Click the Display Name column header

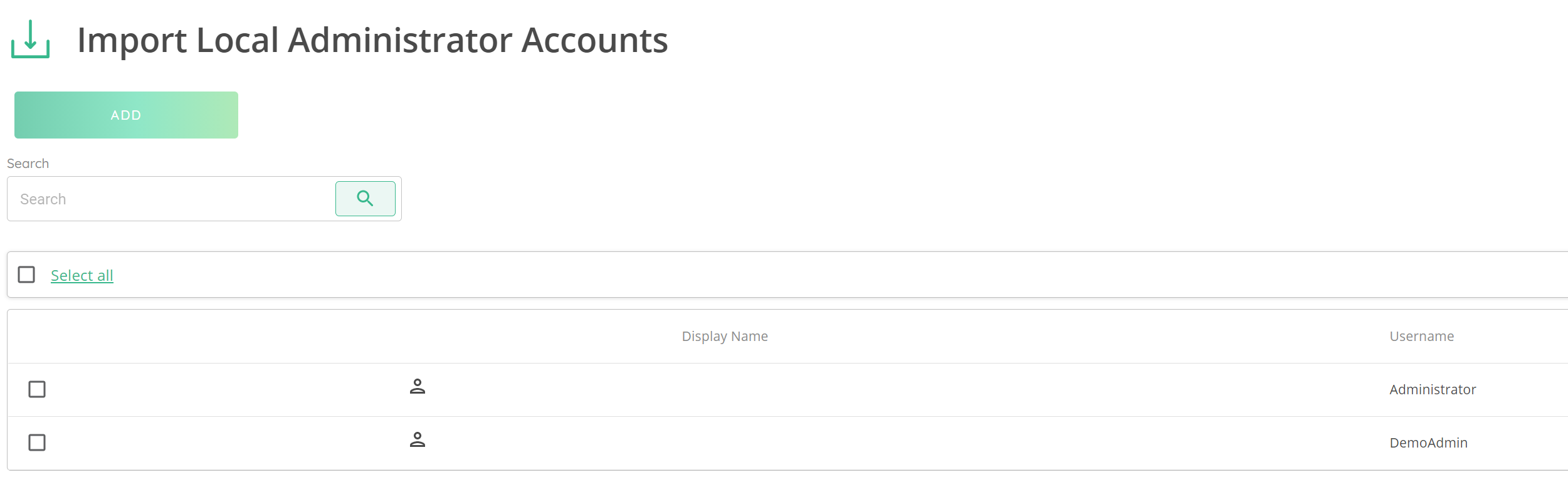(x=724, y=336)
